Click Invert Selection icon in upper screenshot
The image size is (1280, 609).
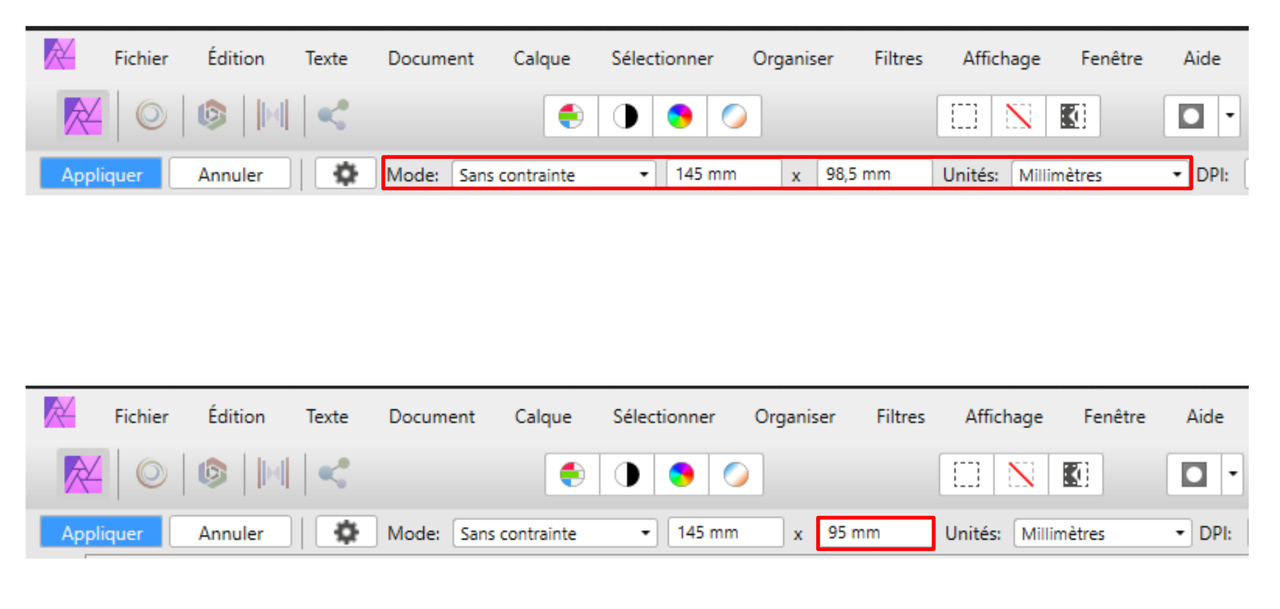click(1072, 117)
